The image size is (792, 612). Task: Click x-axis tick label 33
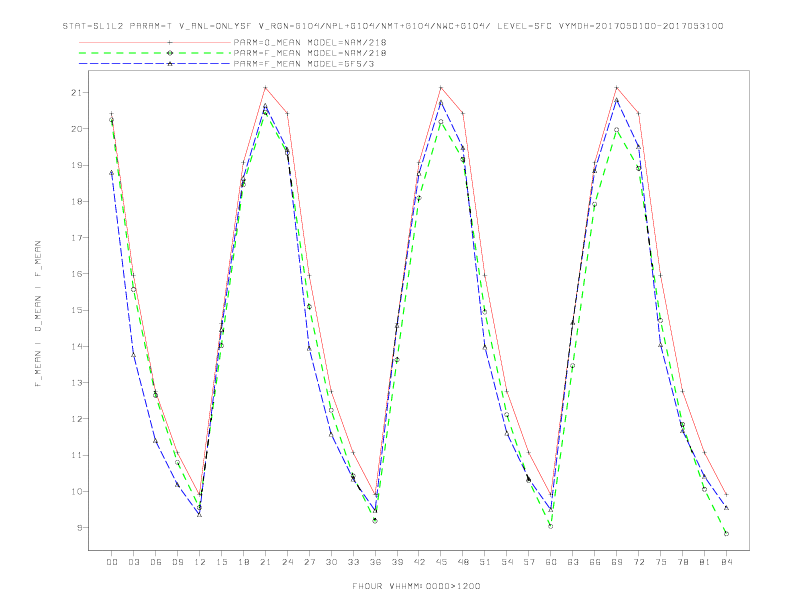coord(353,562)
